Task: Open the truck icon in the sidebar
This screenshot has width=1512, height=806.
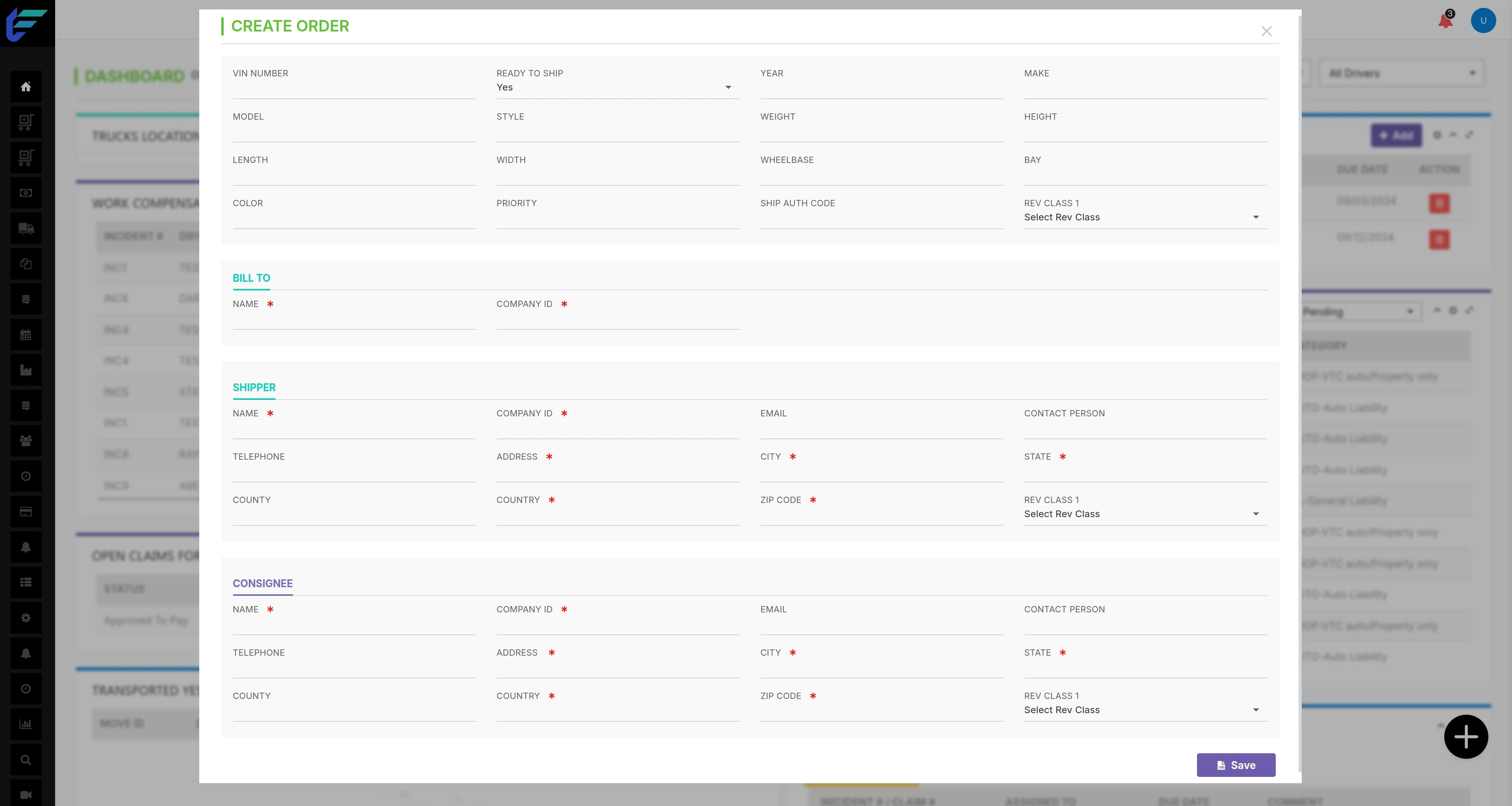Action: [x=26, y=228]
